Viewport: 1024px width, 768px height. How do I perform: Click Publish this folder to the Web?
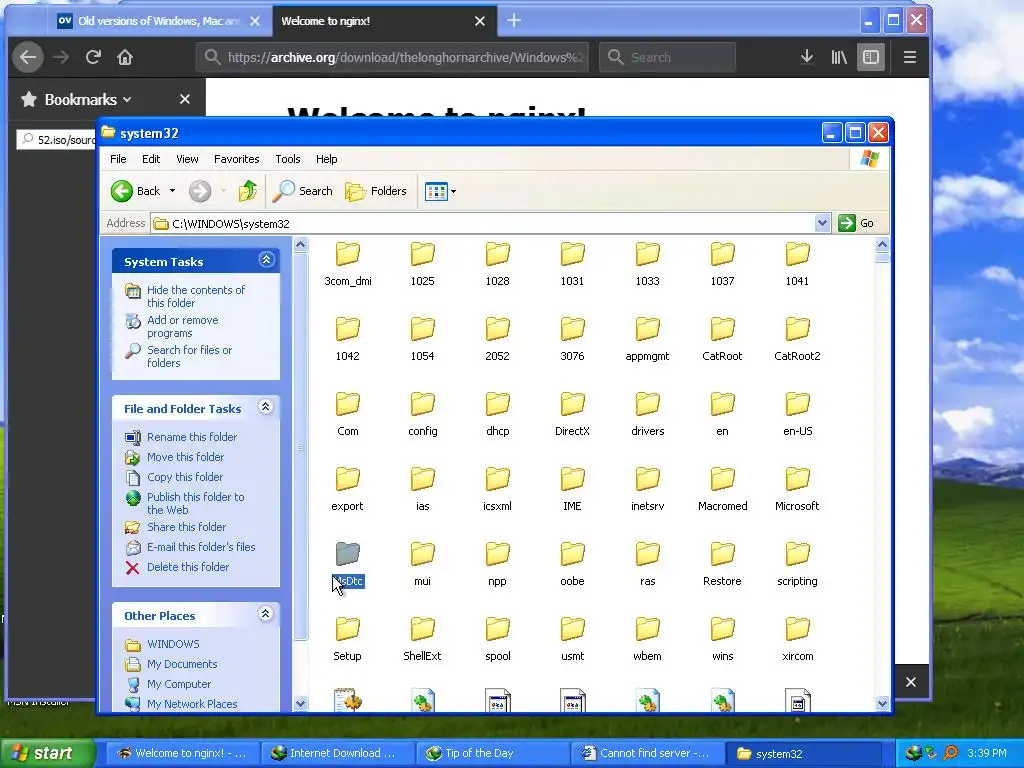[x=195, y=503]
